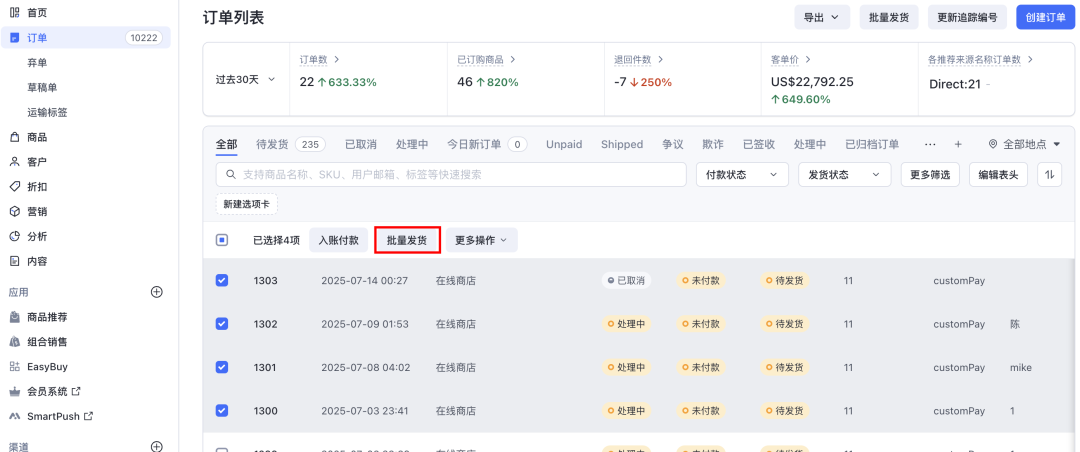The width and height of the screenshot is (1080, 452).
Task: Select the 订单 orders icon in sidebar
Action: (x=14, y=38)
